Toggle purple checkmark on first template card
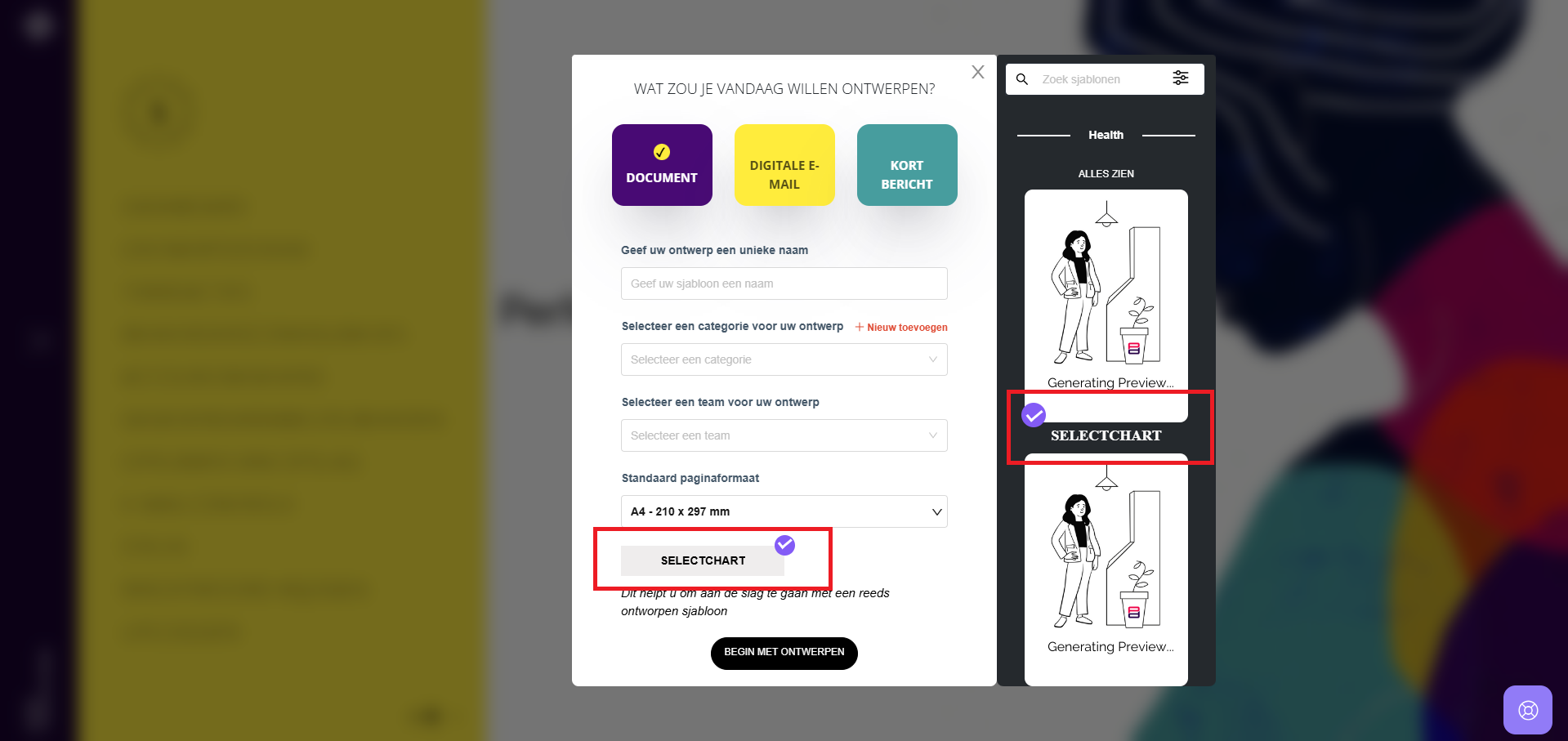Screen dimensions: 1568x741 (1034, 415)
